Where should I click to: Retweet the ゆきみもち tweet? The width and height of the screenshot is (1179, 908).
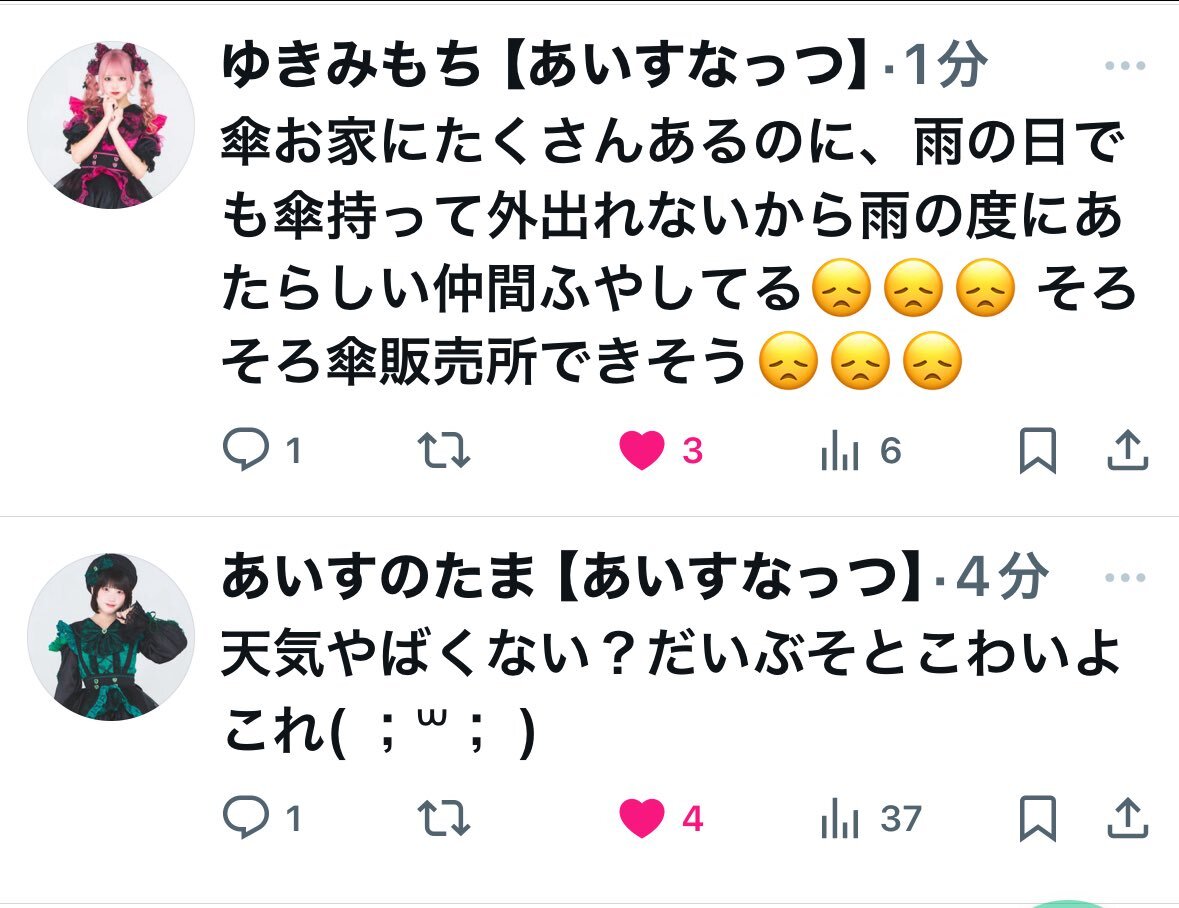tap(444, 450)
